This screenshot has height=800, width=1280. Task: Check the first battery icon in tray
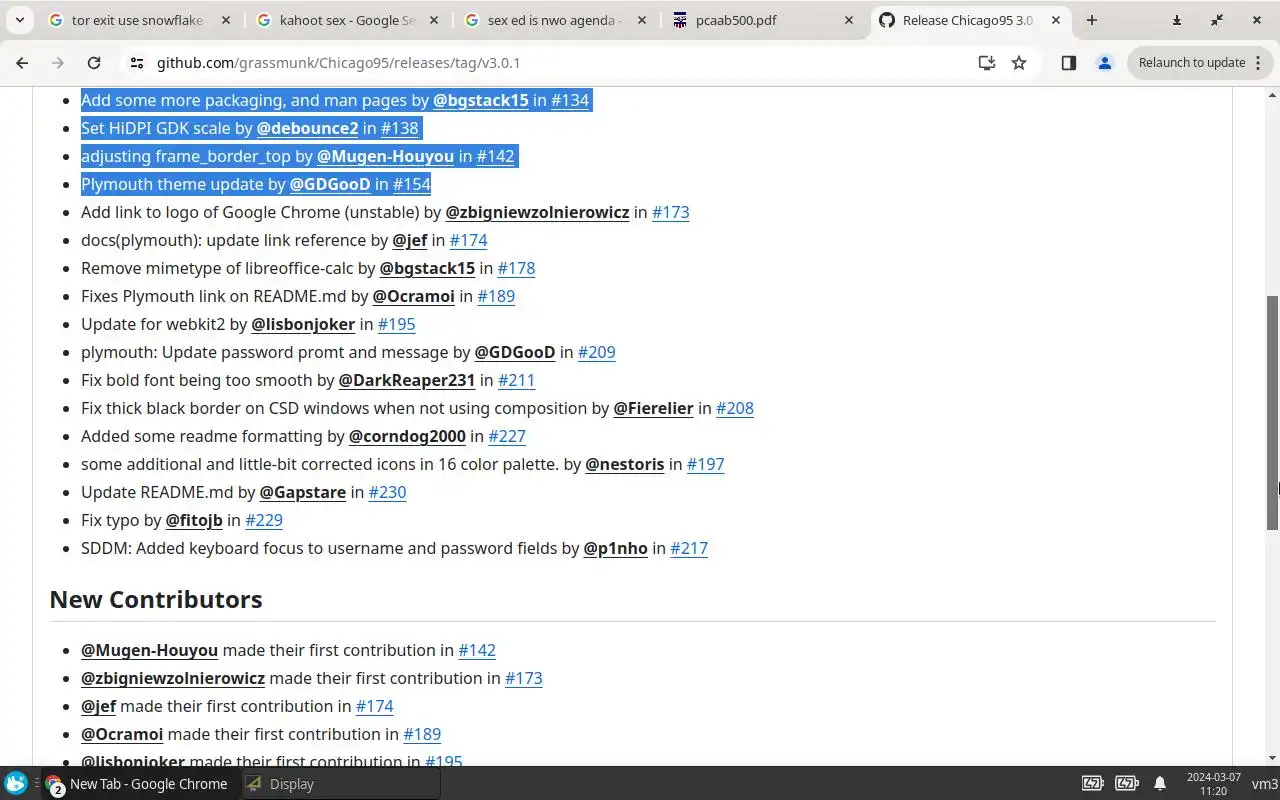pyautogui.click(x=1093, y=784)
